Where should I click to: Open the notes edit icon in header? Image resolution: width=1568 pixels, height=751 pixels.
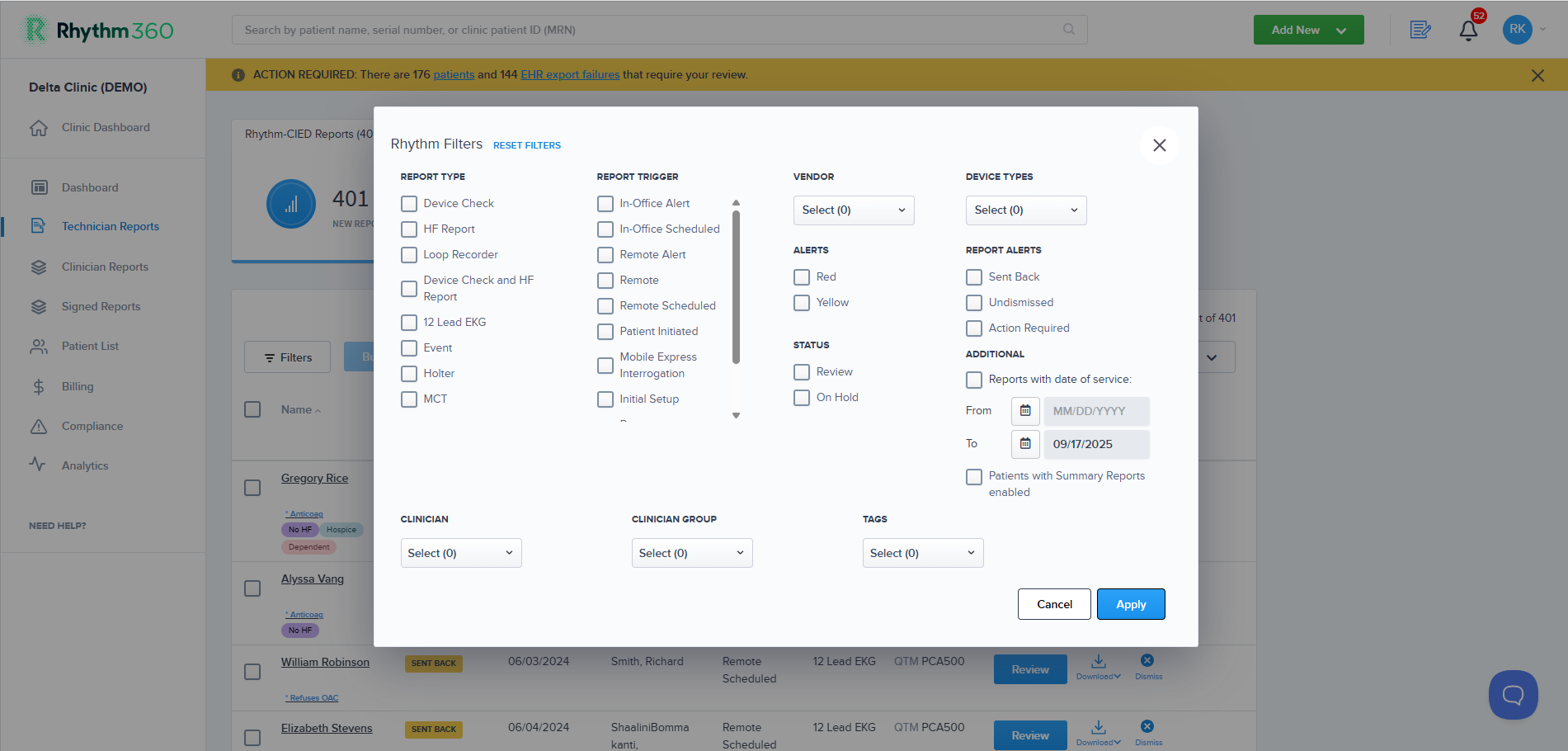(x=1420, y=30)
